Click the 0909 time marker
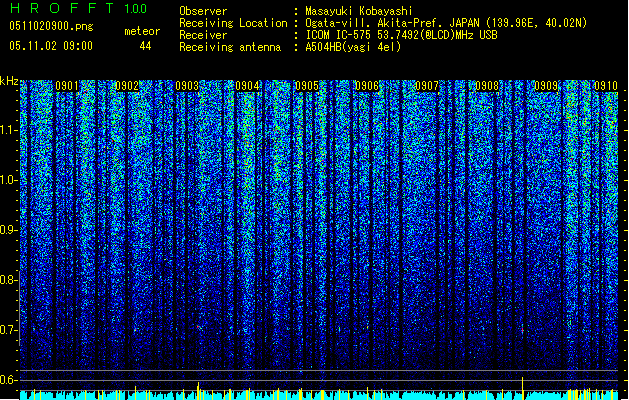The width and height of the screenshot is (629, 400). point(546,86)
